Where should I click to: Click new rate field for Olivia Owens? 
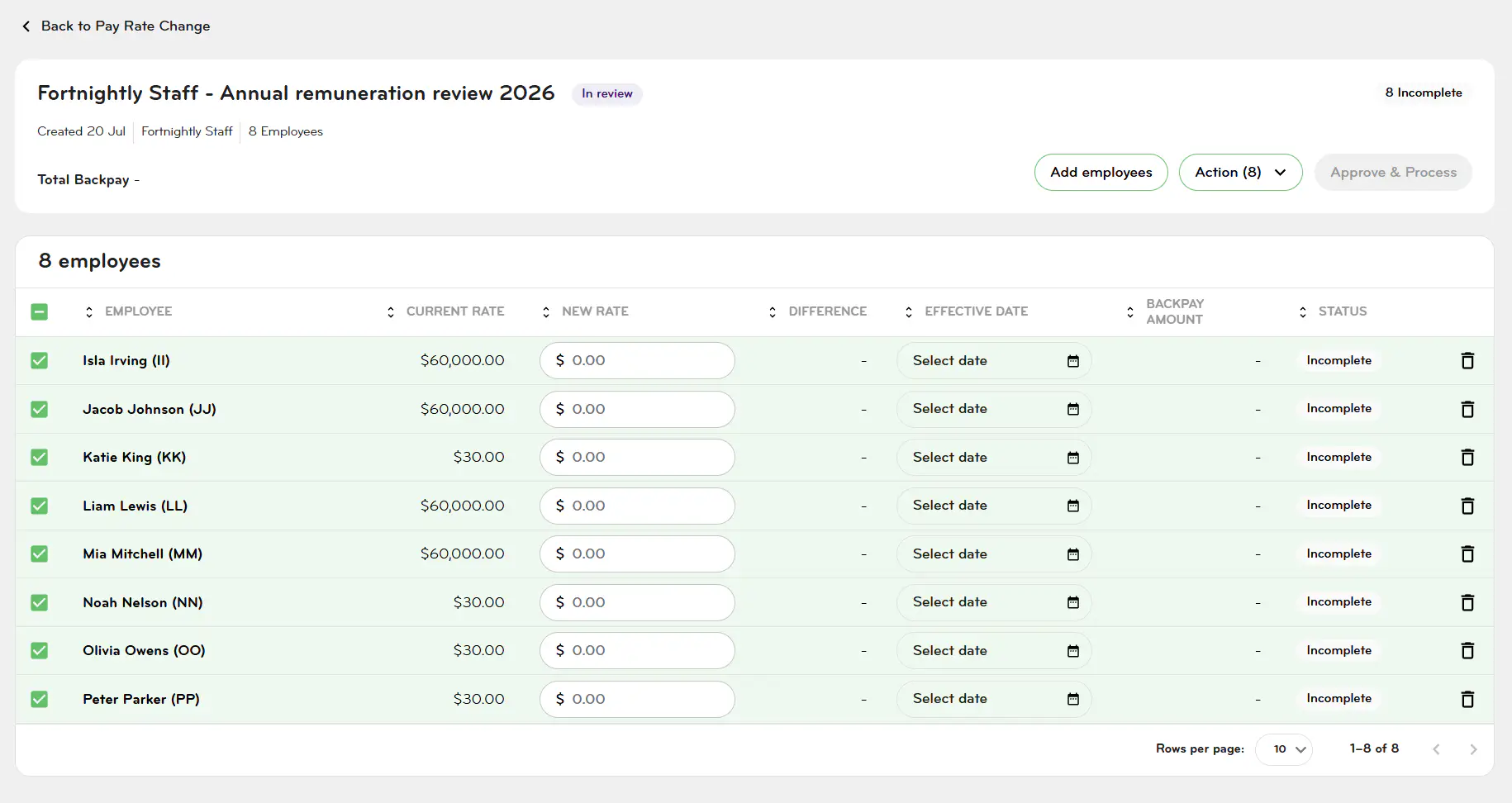click(637, 651)
